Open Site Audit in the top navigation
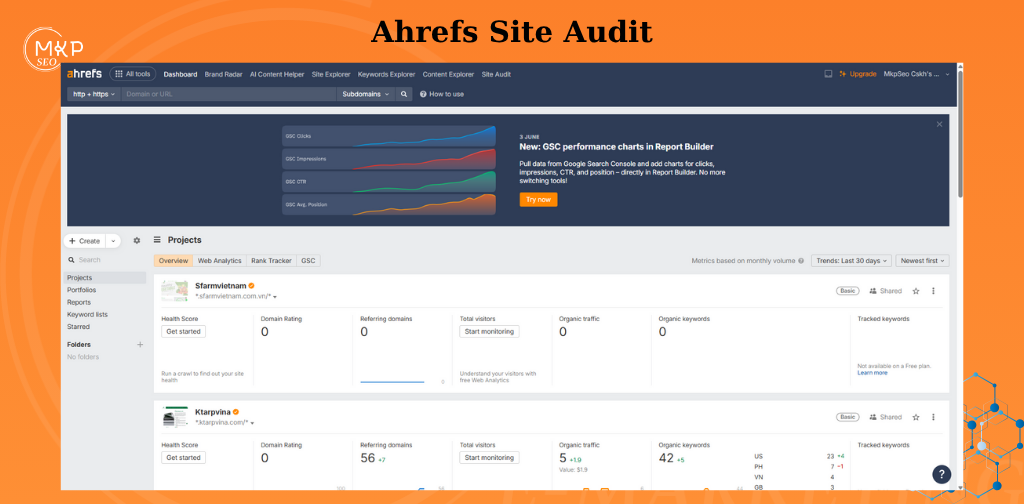This screenshot has height=504, width=1024. (496, 74)
